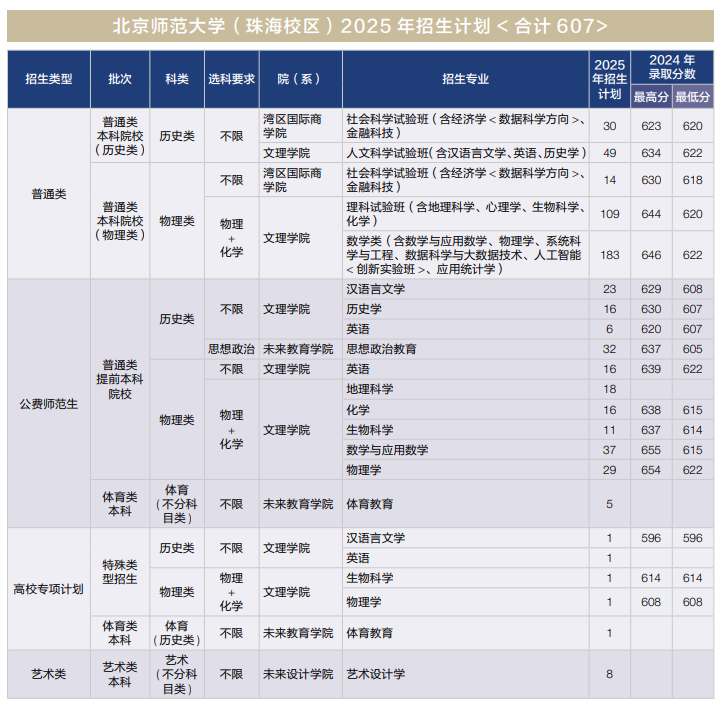Select the 招生类型 column header
Screen dimensions: 724x705
tap(49, 79)
